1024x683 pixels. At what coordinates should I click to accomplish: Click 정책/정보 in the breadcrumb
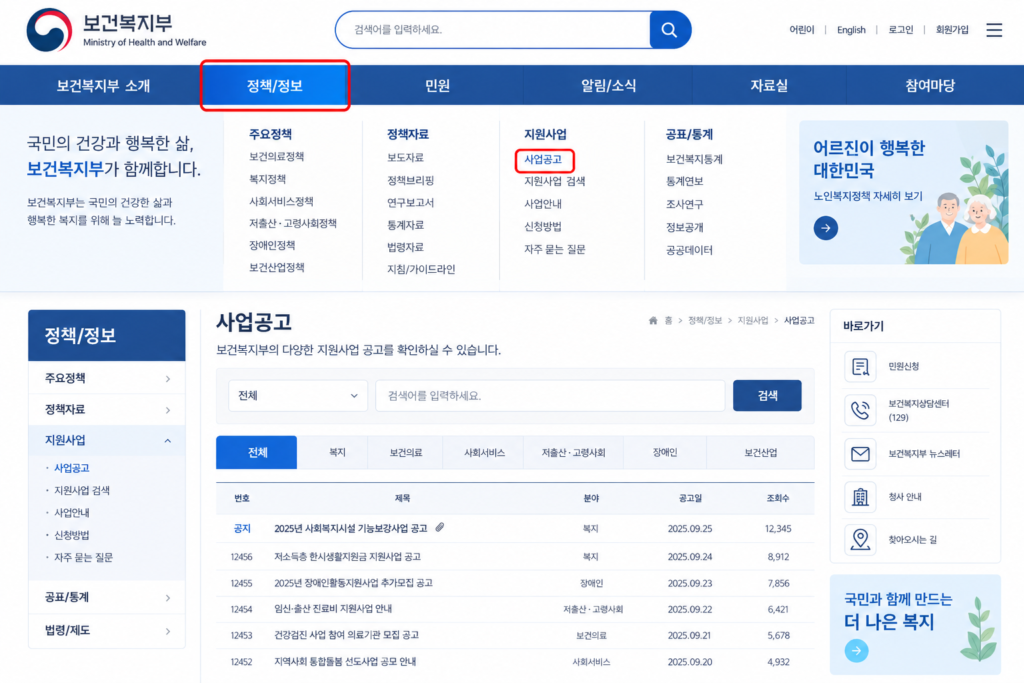click(x=705, y=321)
